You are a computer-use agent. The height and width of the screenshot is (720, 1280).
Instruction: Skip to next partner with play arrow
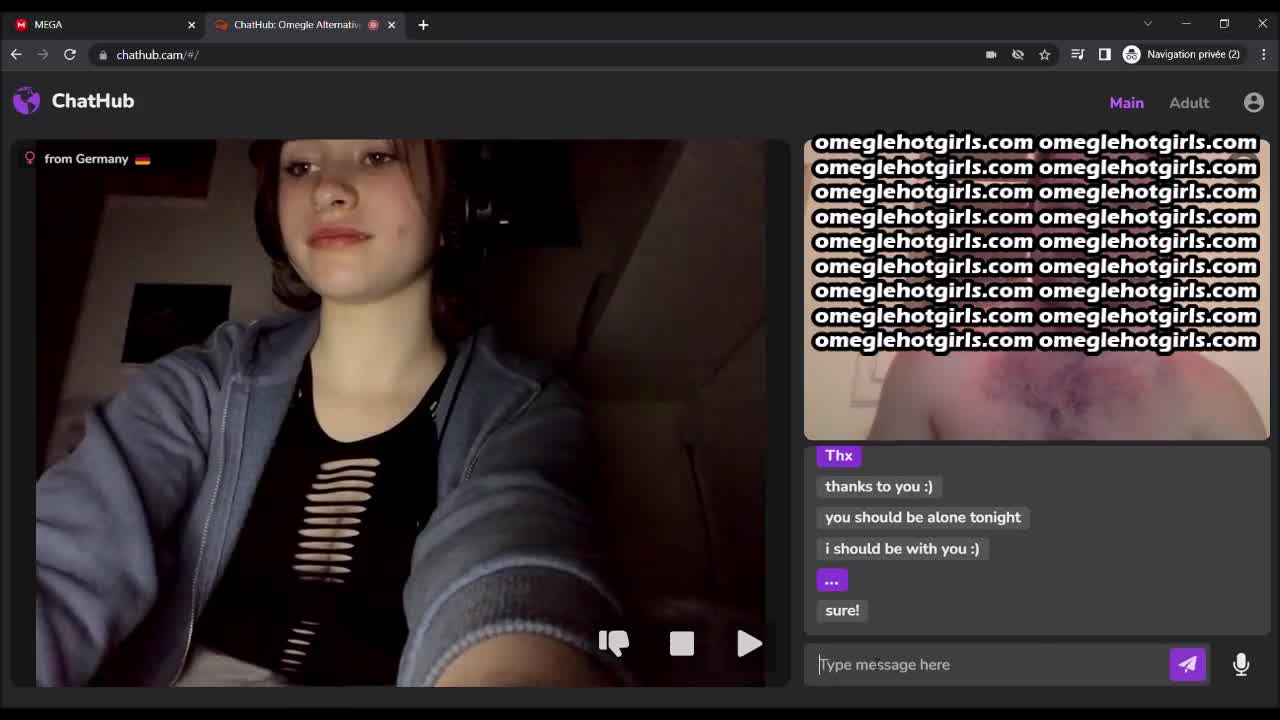749,643
